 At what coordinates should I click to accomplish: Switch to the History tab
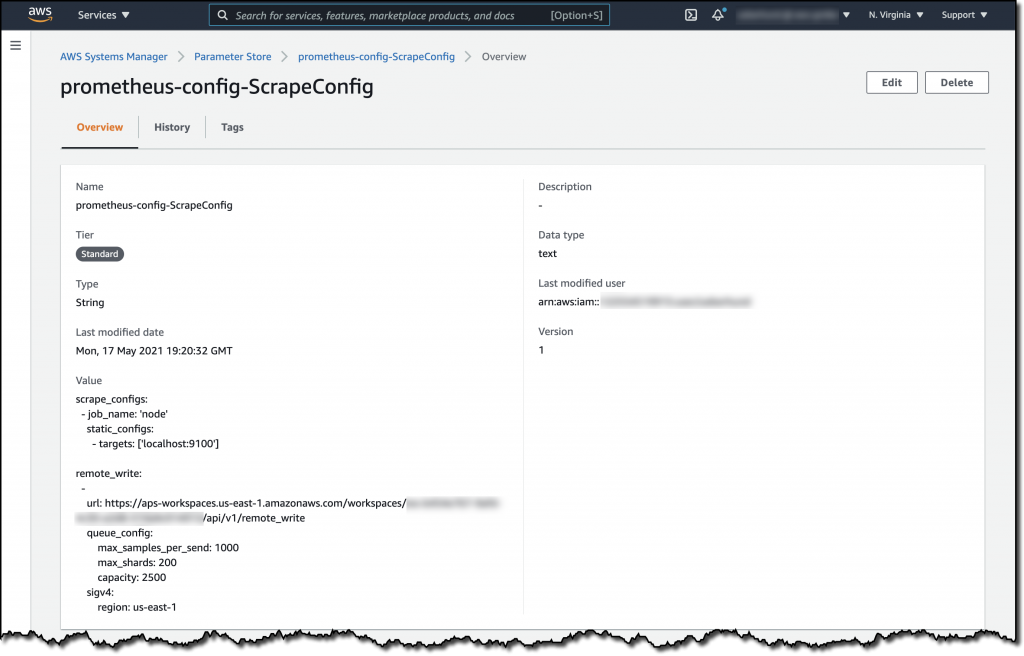[171, 127]
